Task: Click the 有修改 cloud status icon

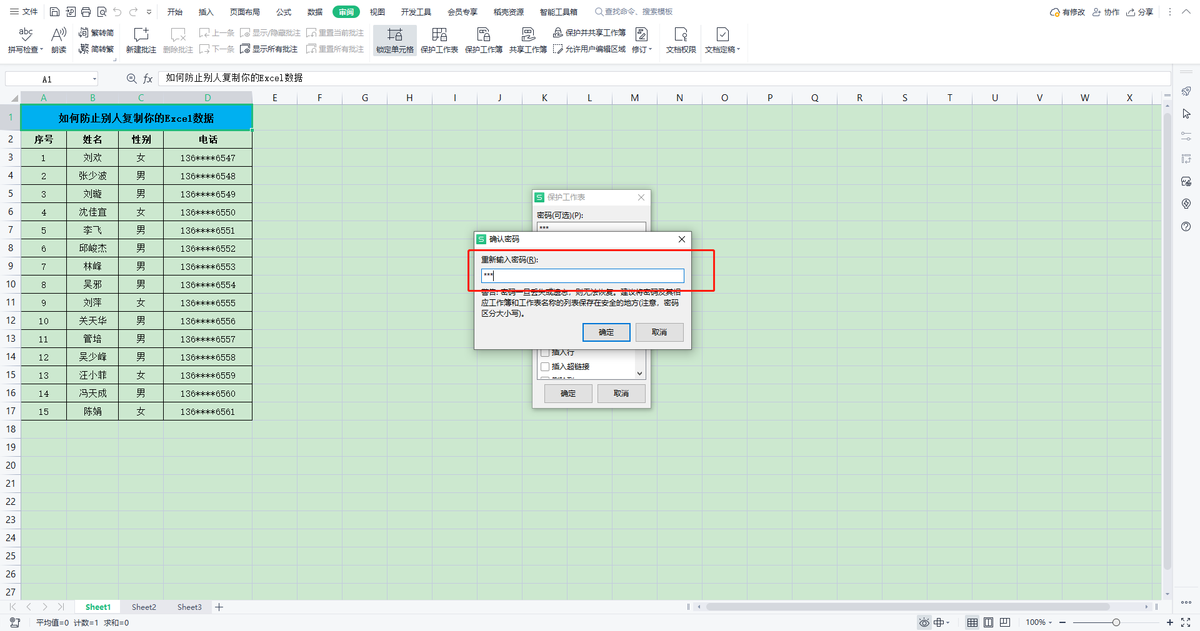Action: coord(1067,12)
